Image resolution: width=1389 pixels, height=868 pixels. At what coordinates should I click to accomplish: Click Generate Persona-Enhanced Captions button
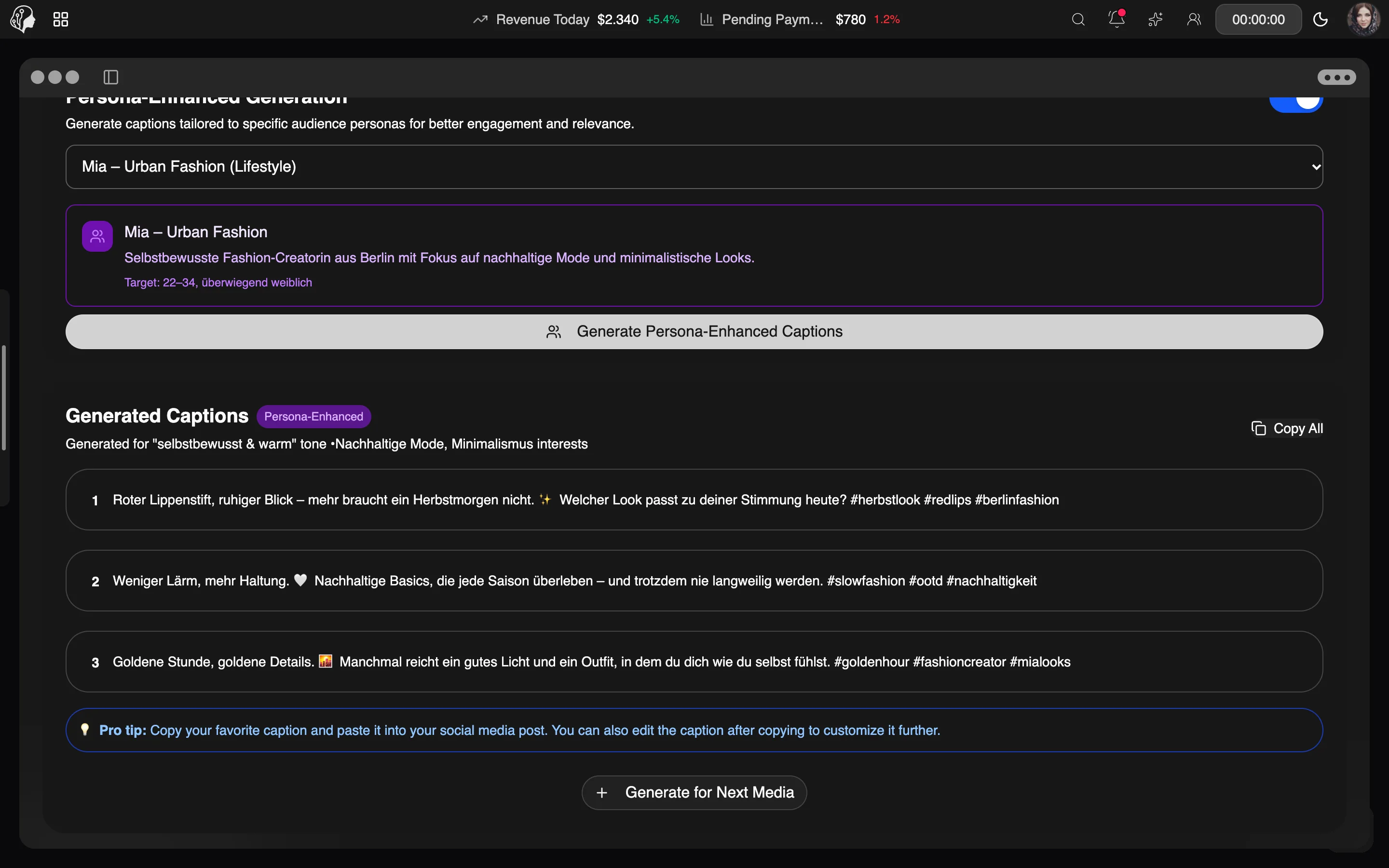[x=694, y=331]
